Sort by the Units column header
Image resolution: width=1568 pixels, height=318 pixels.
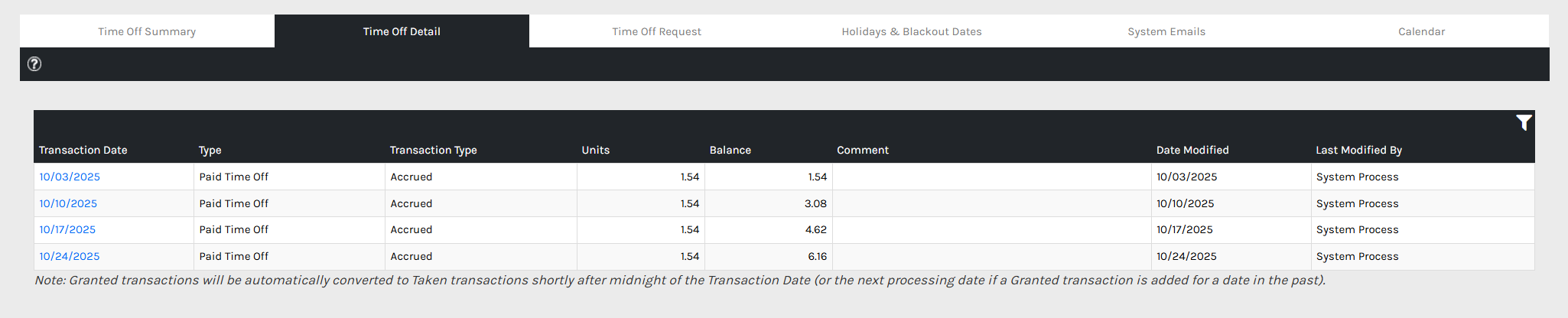(596, 150)
